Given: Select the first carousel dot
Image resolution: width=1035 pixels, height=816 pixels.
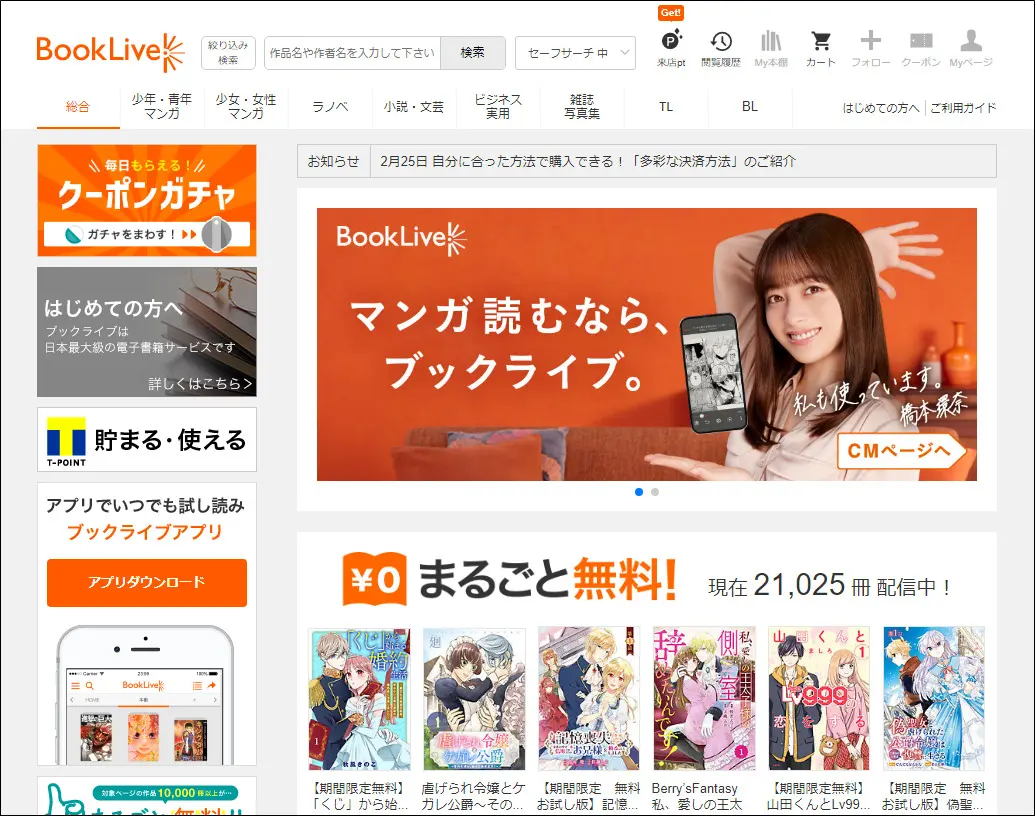Looking at the screenshot, I should (x=638, y=492).
